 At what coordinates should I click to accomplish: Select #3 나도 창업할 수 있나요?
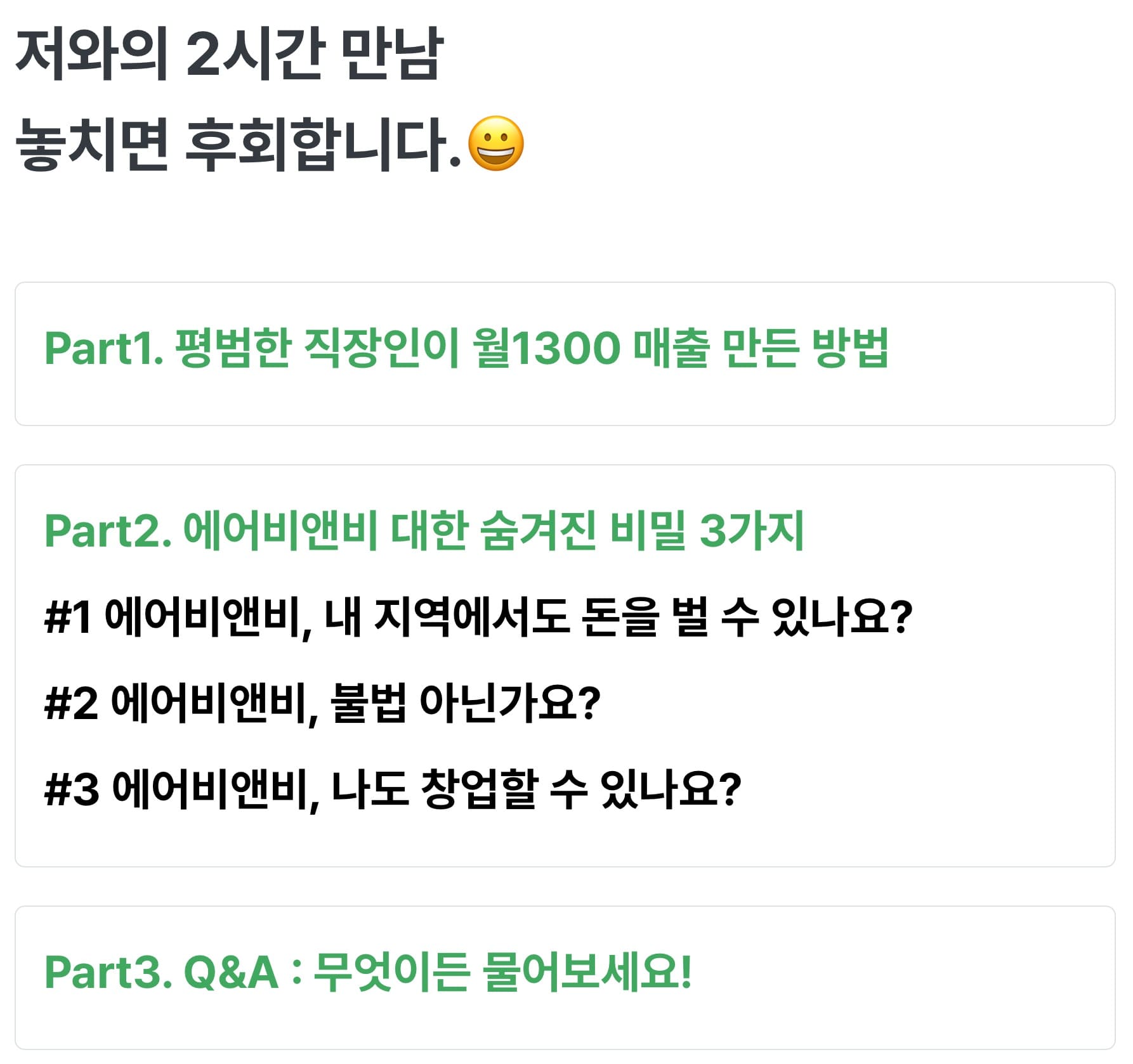[x=393, y=790]
